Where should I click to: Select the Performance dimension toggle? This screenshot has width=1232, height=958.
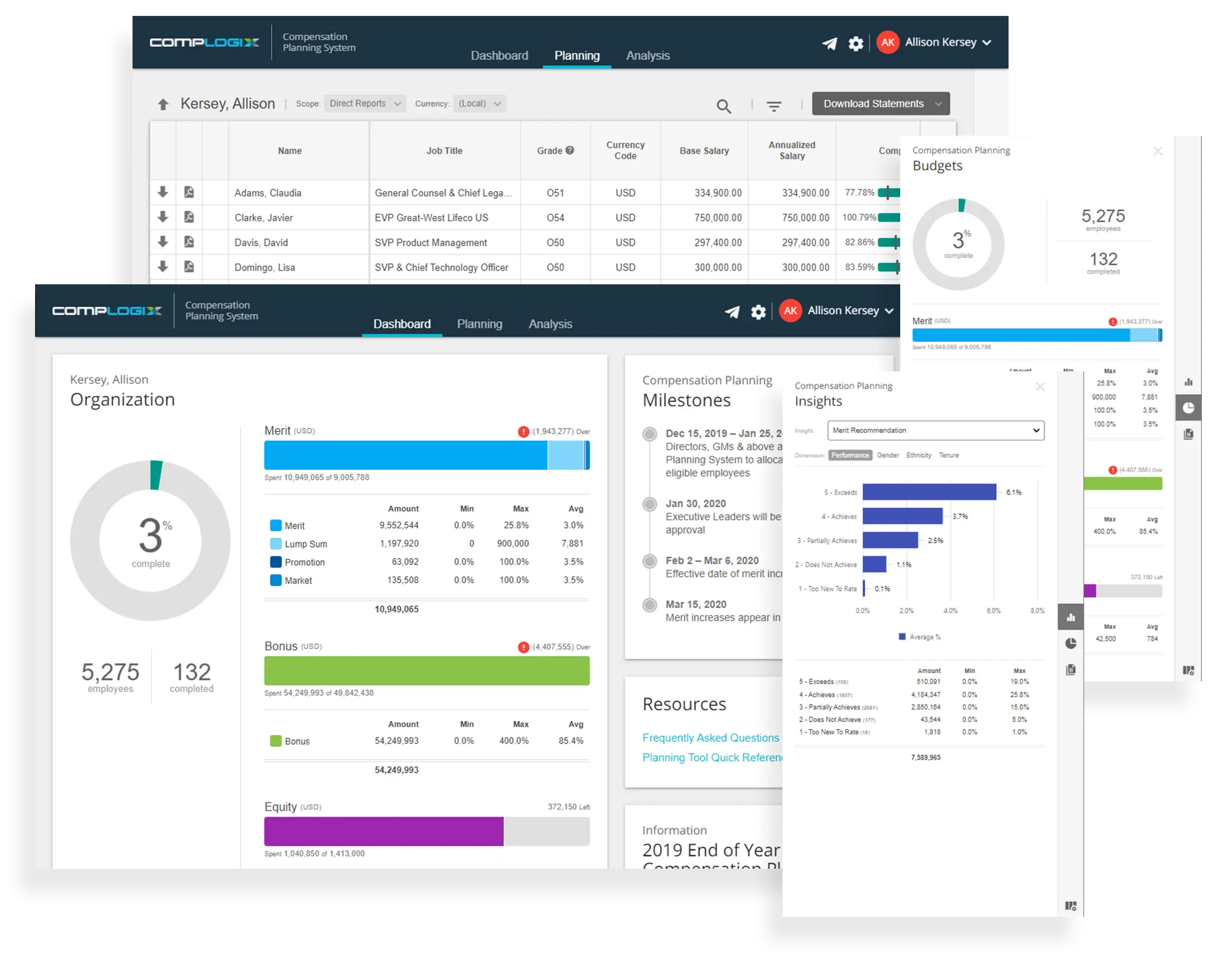tap(850, 455)
